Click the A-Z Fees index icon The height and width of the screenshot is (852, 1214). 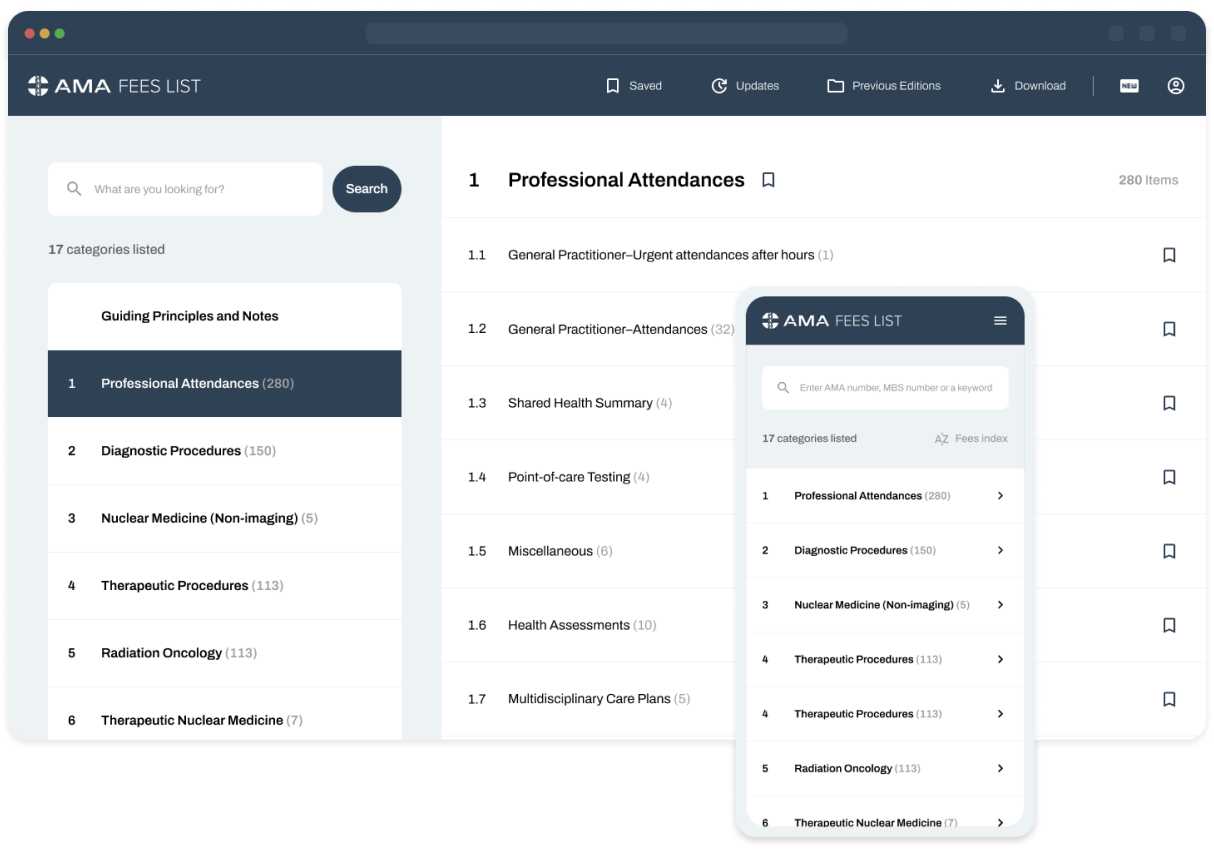pyautogui.click(x=941, y=439)
